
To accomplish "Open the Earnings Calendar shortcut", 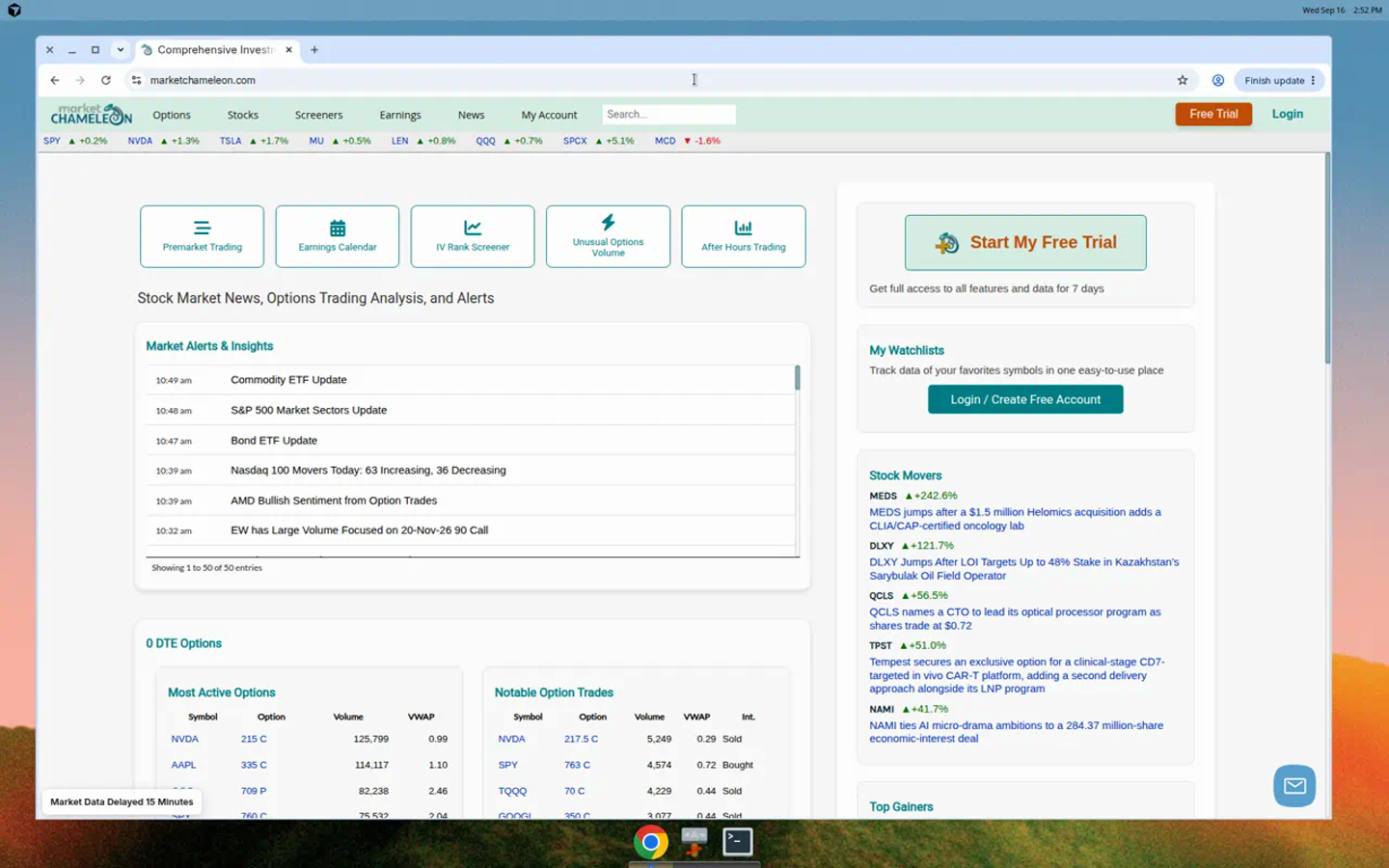I will [337, 236].
